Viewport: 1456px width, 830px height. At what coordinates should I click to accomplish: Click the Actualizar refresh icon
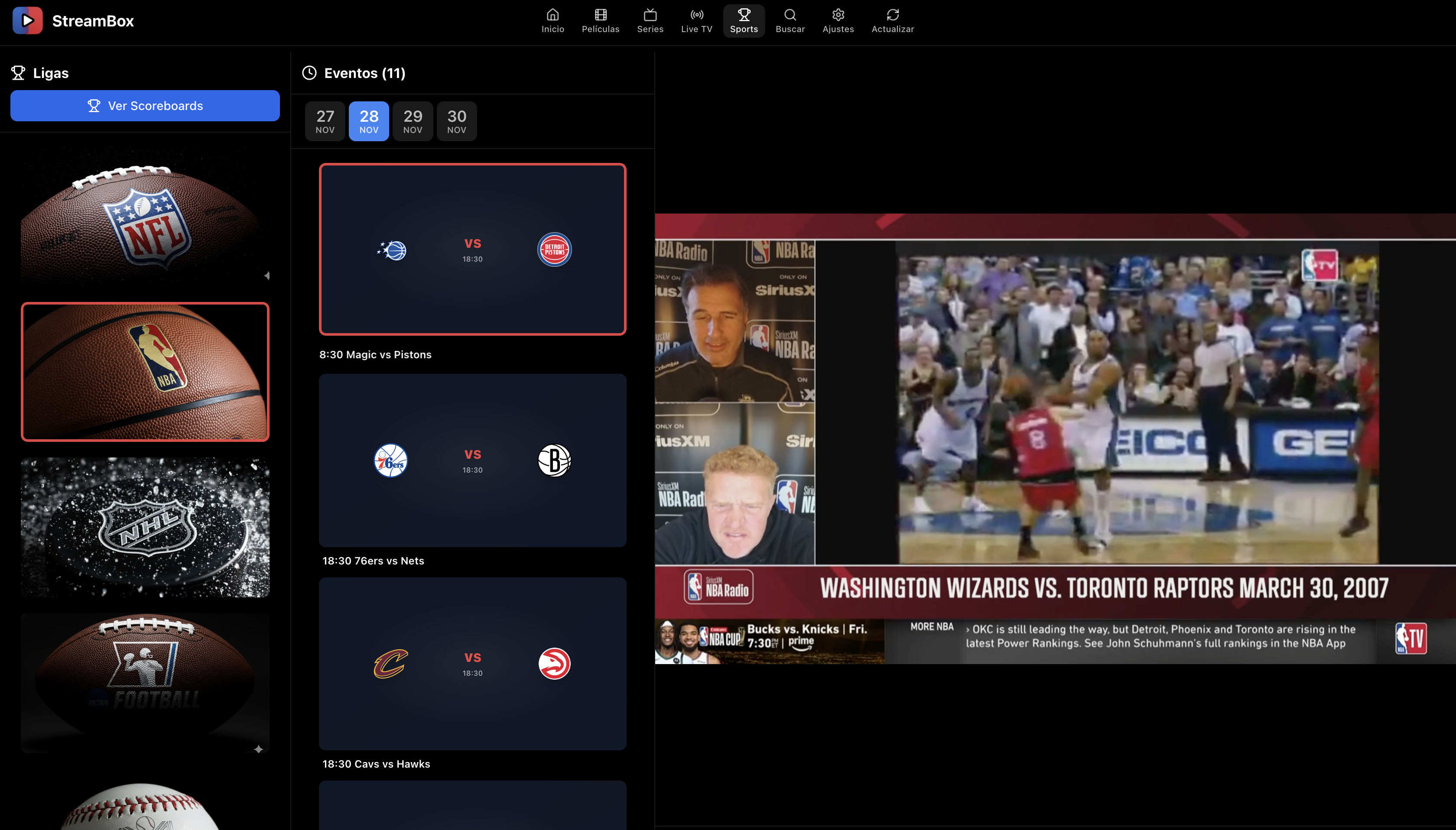[892, 15]
